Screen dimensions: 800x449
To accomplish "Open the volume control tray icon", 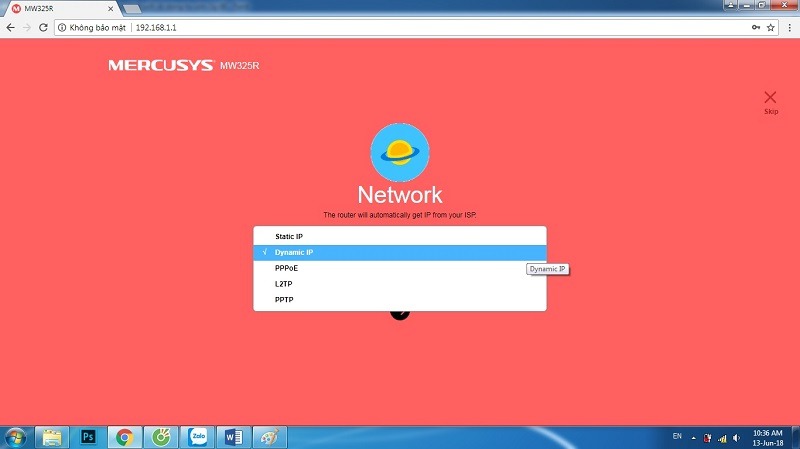I will point(736,438).
